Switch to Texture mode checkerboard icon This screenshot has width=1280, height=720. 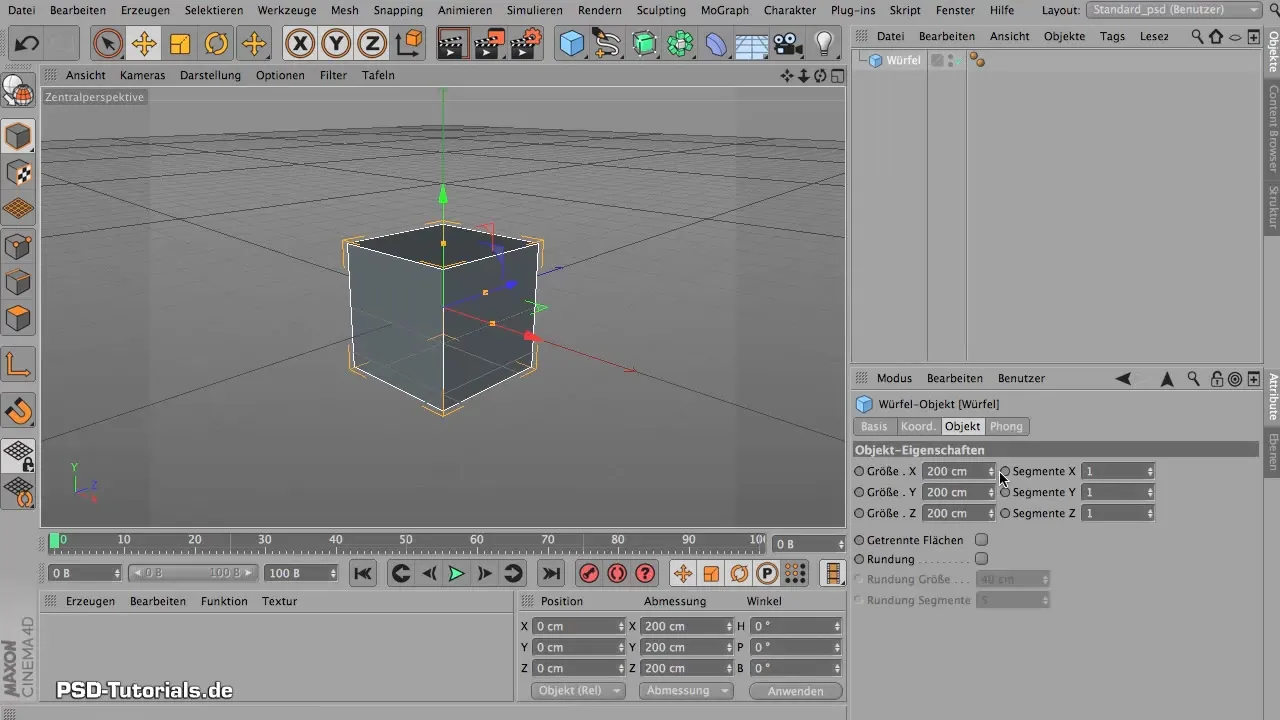click(x=19, y=173)
